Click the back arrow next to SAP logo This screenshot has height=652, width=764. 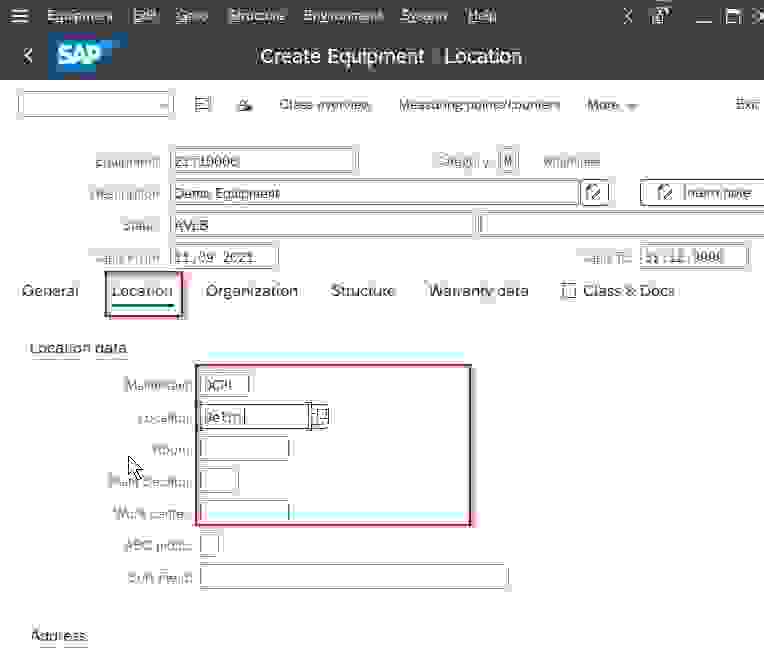pyautogui.click(x=28, y=56)
